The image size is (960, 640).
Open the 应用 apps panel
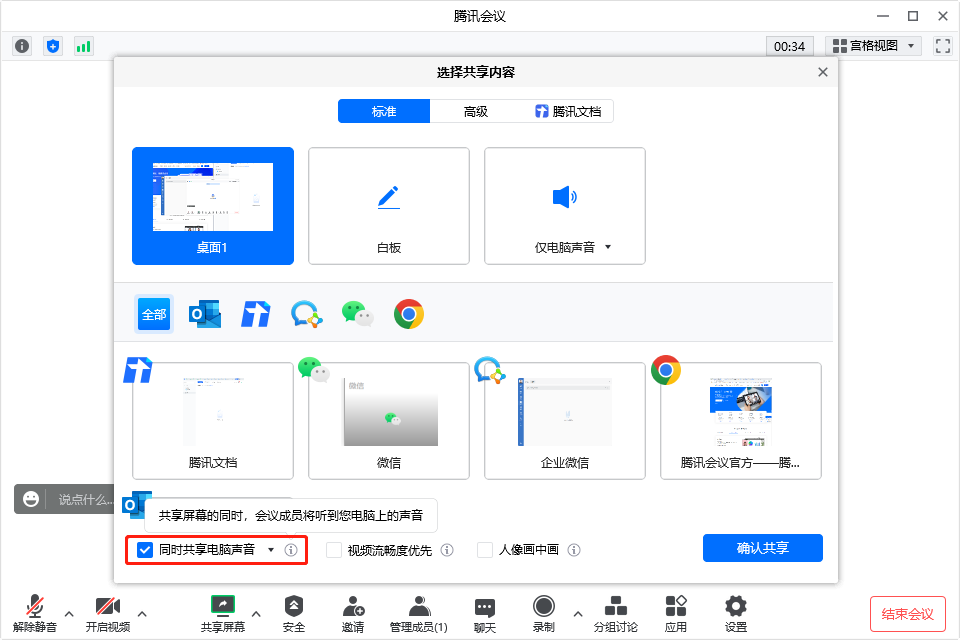coord(676,613)
